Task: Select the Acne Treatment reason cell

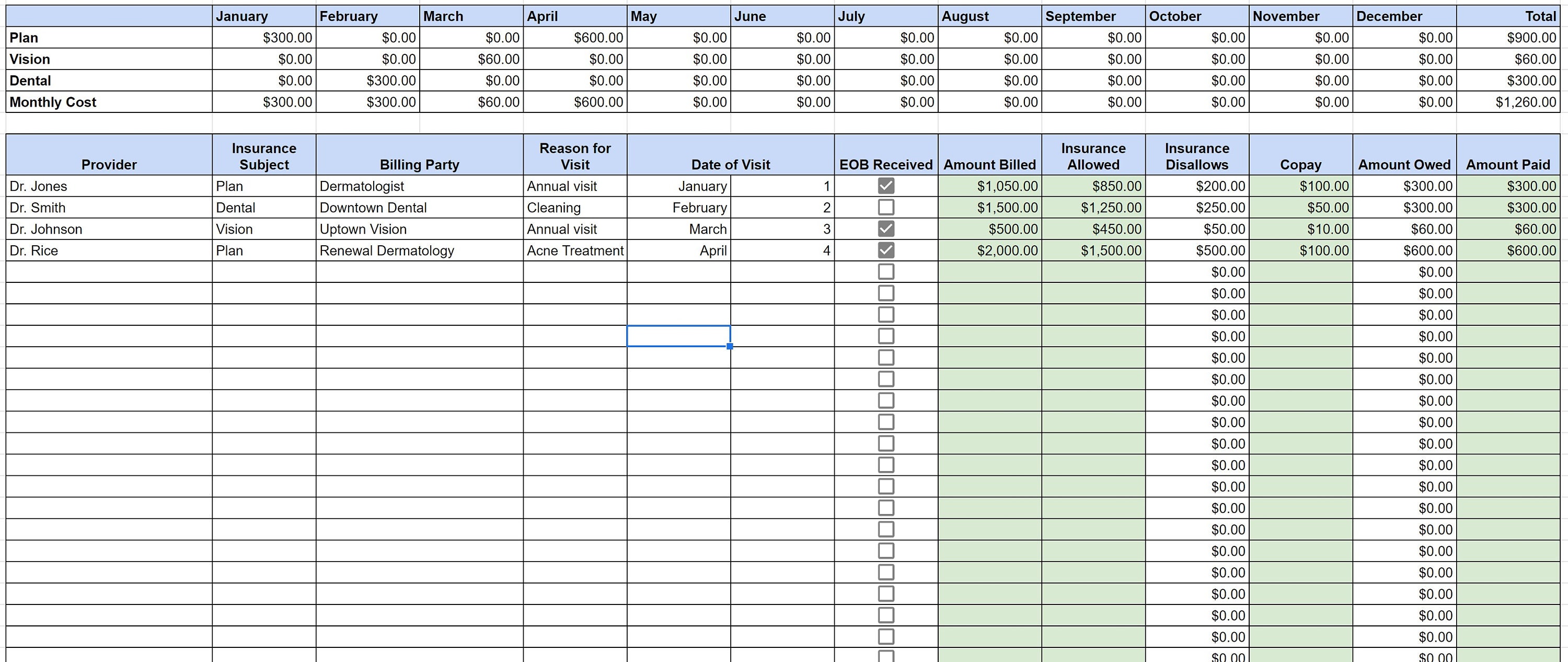Action: point(574,250)
